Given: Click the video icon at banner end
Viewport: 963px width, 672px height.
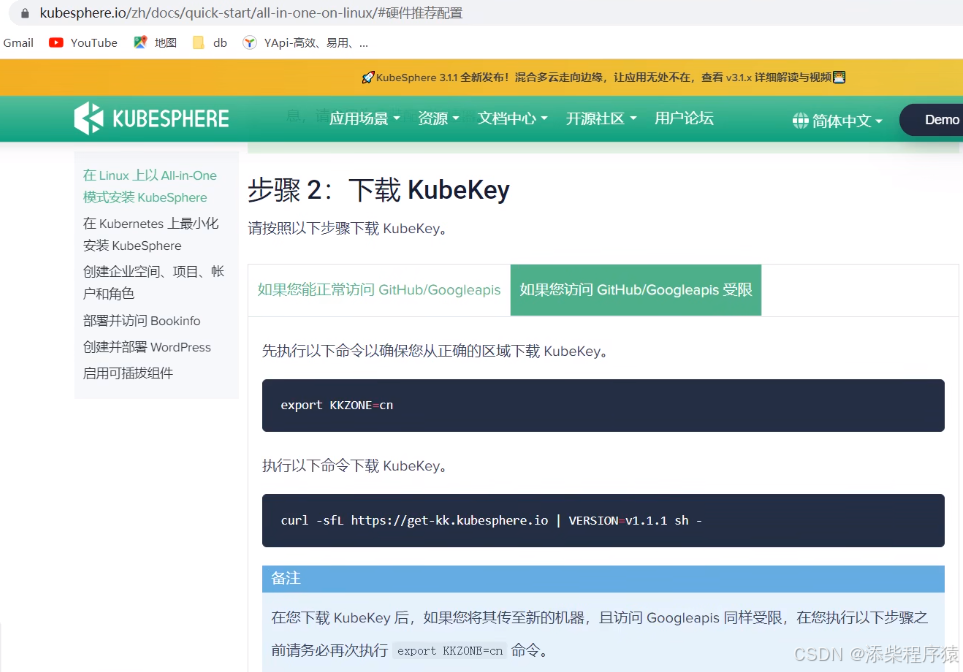Looking at the screenshot, I should tap(839, 77).
